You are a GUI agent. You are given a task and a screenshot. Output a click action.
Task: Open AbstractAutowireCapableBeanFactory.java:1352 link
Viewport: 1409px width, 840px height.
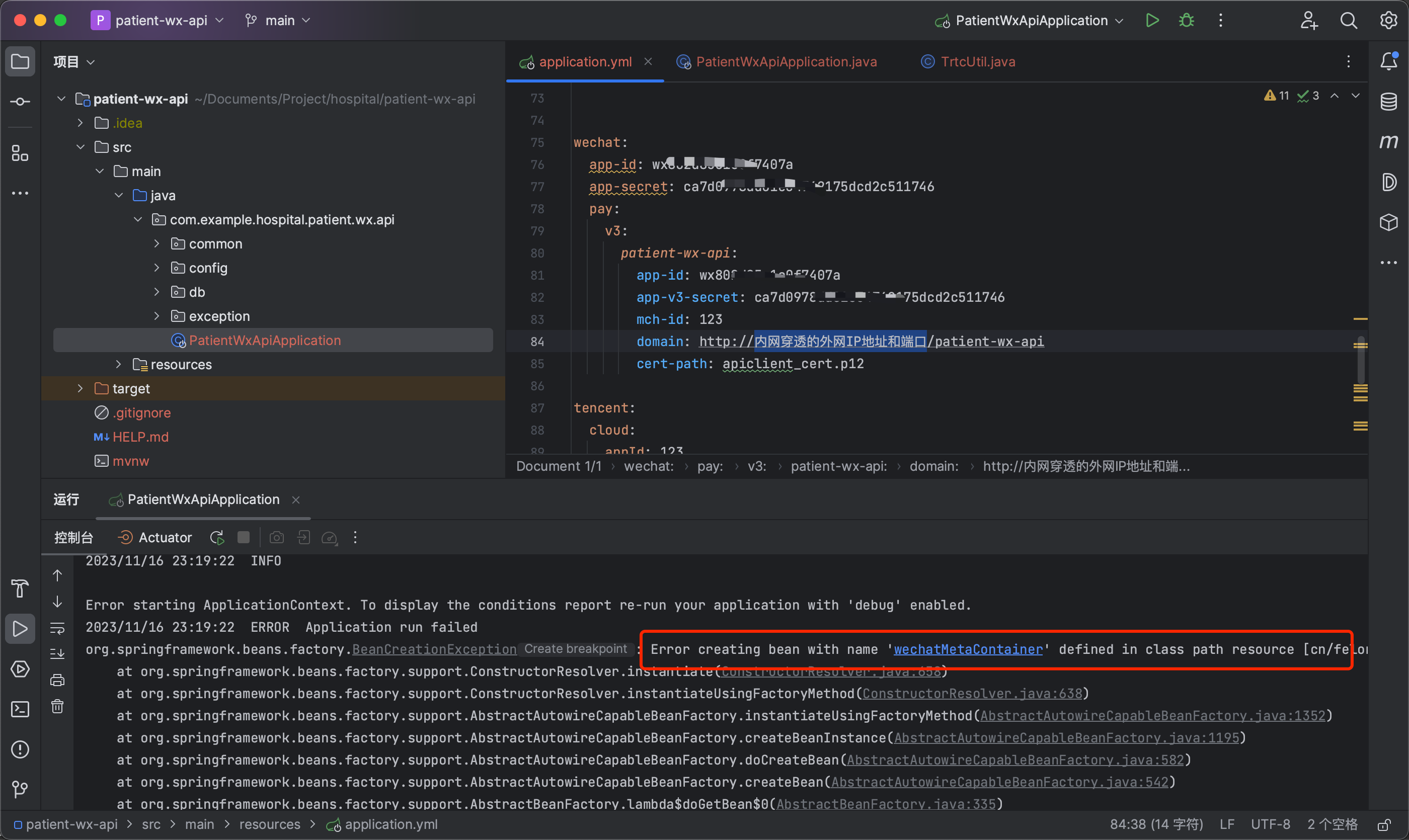[x=1153, y=716]
